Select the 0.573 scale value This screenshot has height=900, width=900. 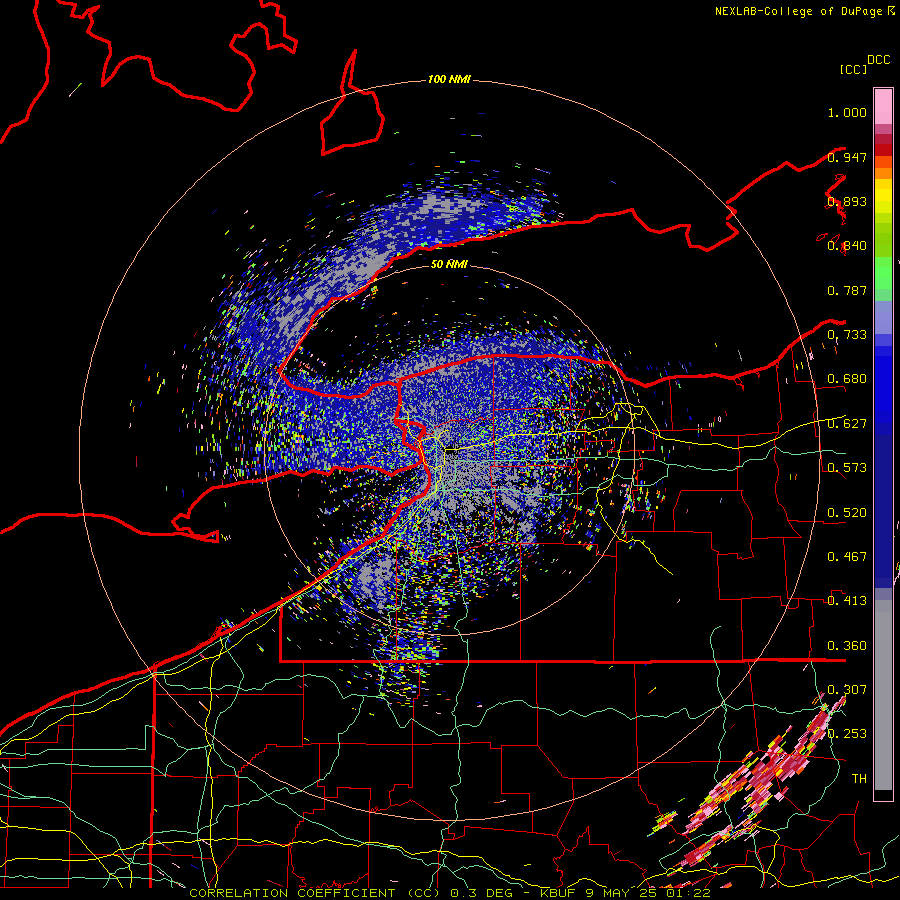tap(847, 468)
